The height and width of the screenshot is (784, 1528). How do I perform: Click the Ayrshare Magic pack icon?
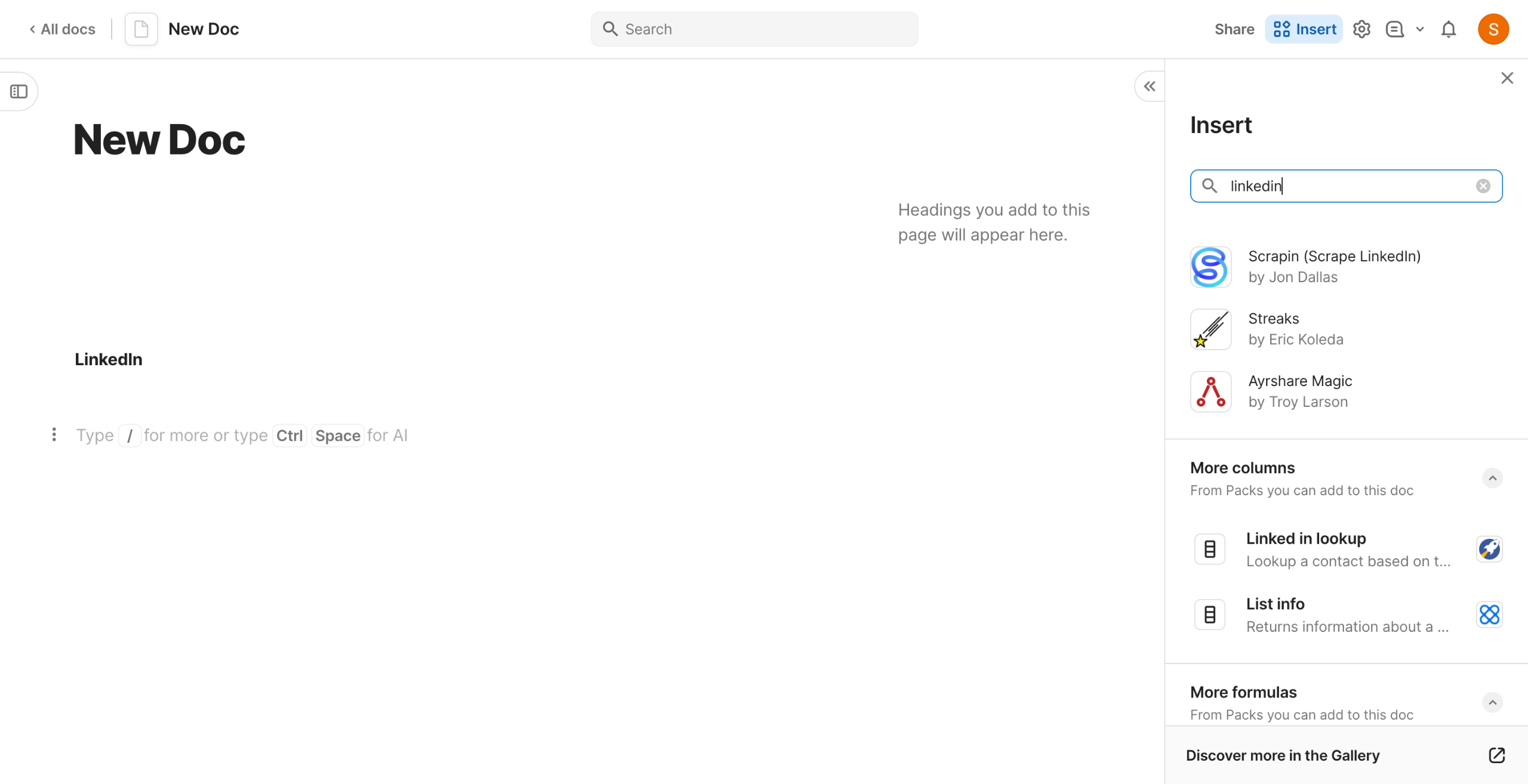pos(1210,391)
